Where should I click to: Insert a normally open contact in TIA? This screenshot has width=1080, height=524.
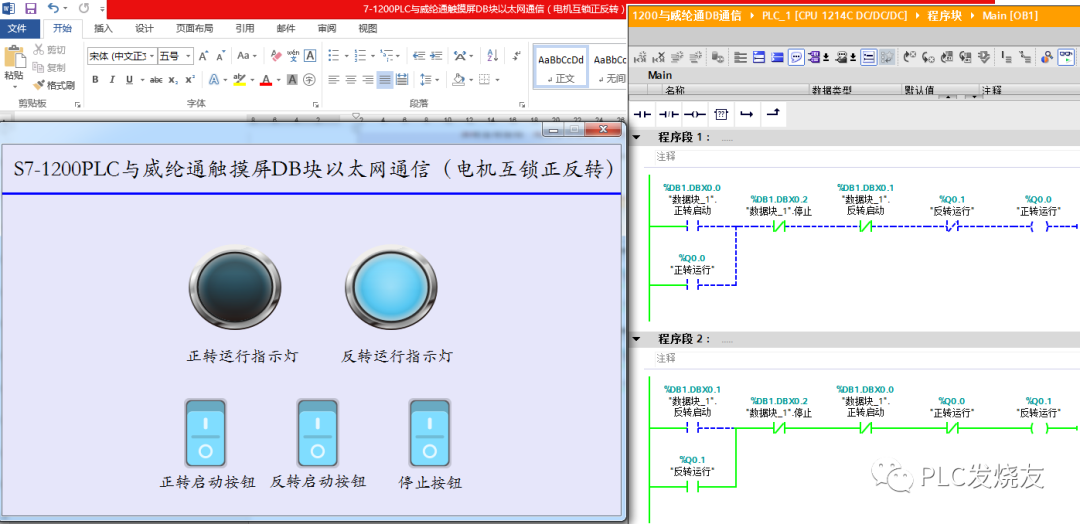pos(643,114)
